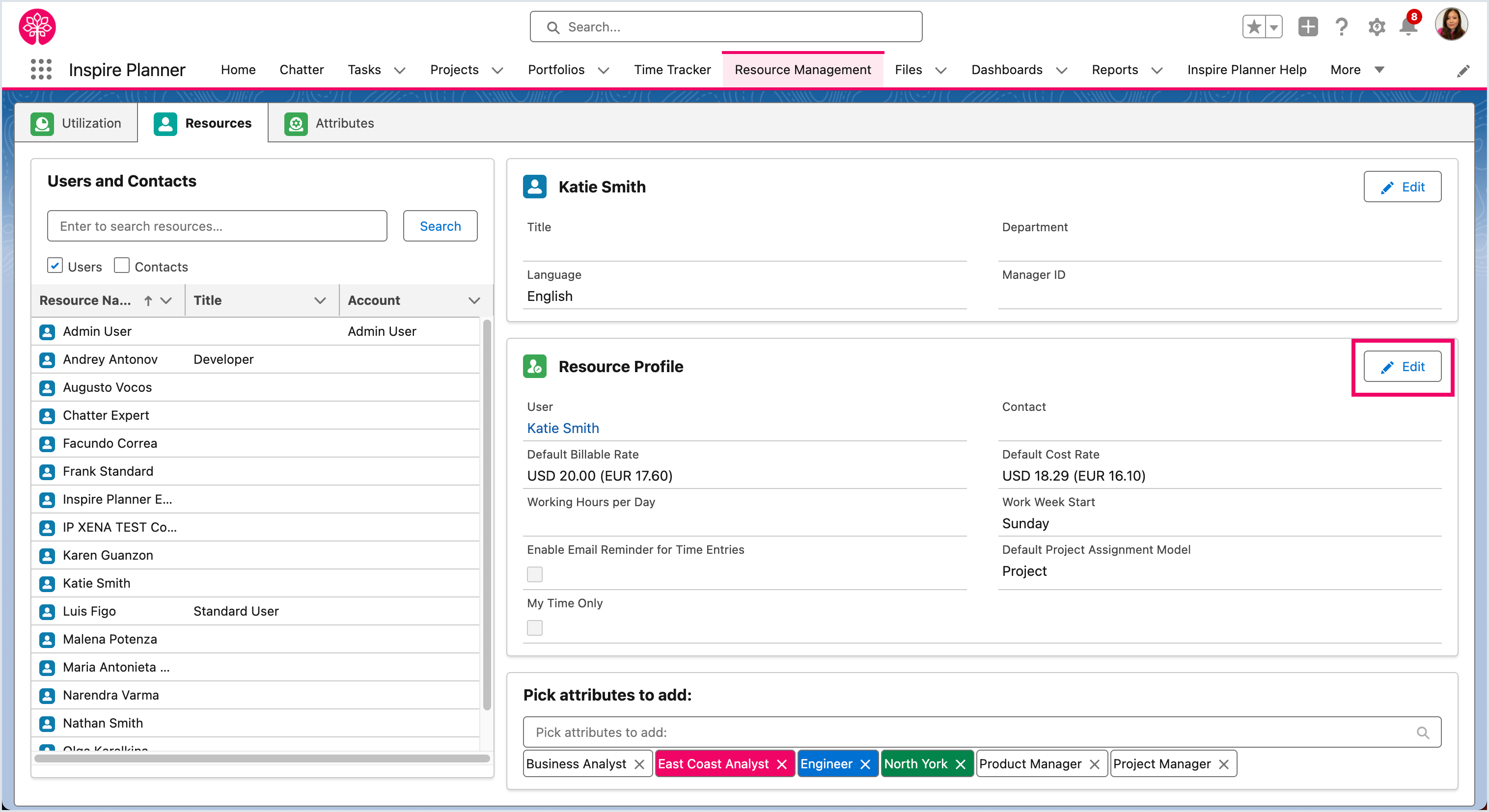This screenshot has width=1489, height=812.
Task: Expand the Portfolios menu chevron
Action: 604,71
